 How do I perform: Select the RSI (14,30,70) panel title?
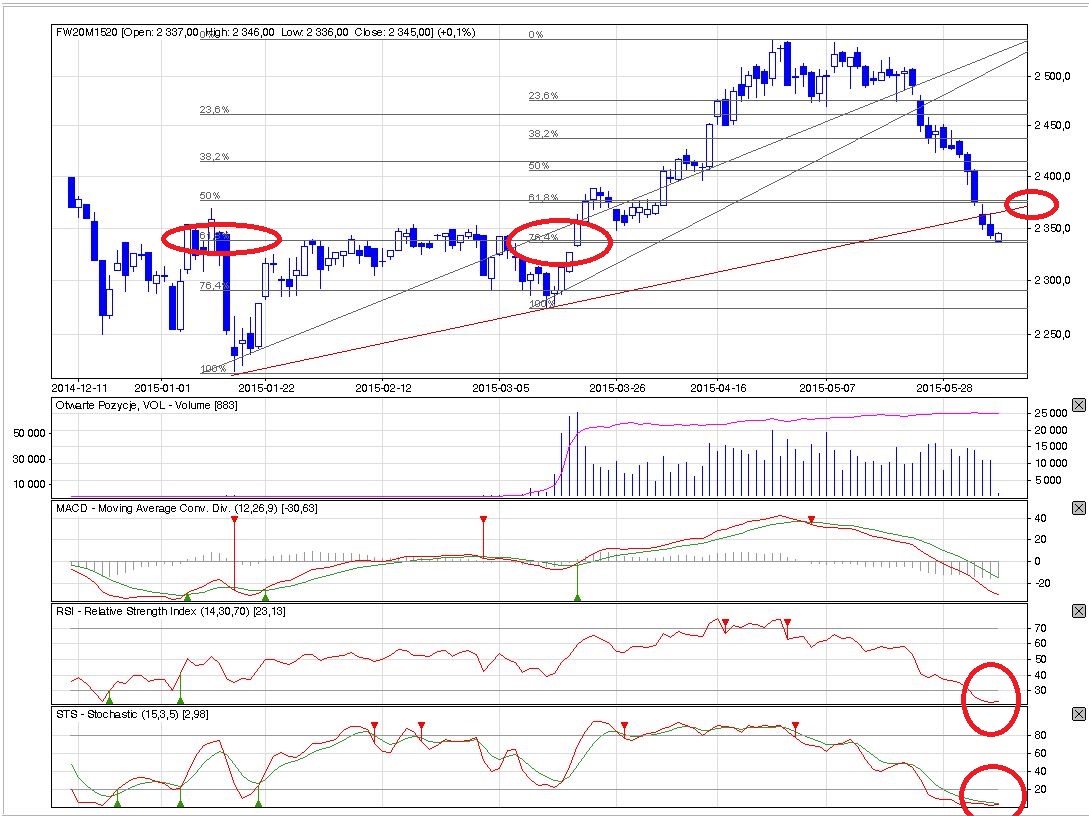click(x=171, y=611)
